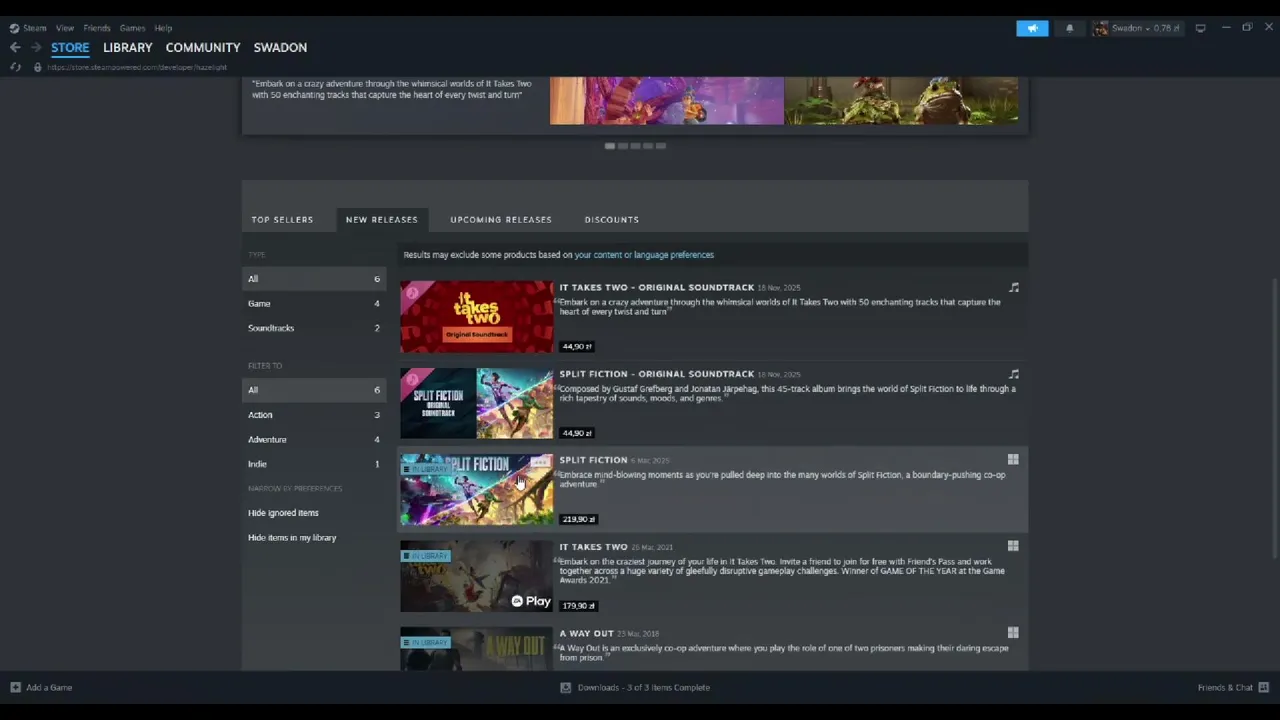
Task: Select the All filter under Filter To
Action: point(314,390)
